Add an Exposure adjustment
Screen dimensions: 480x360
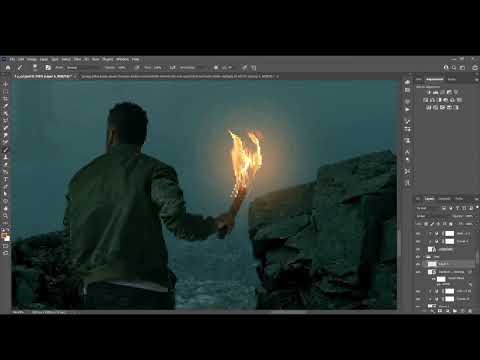449,92
